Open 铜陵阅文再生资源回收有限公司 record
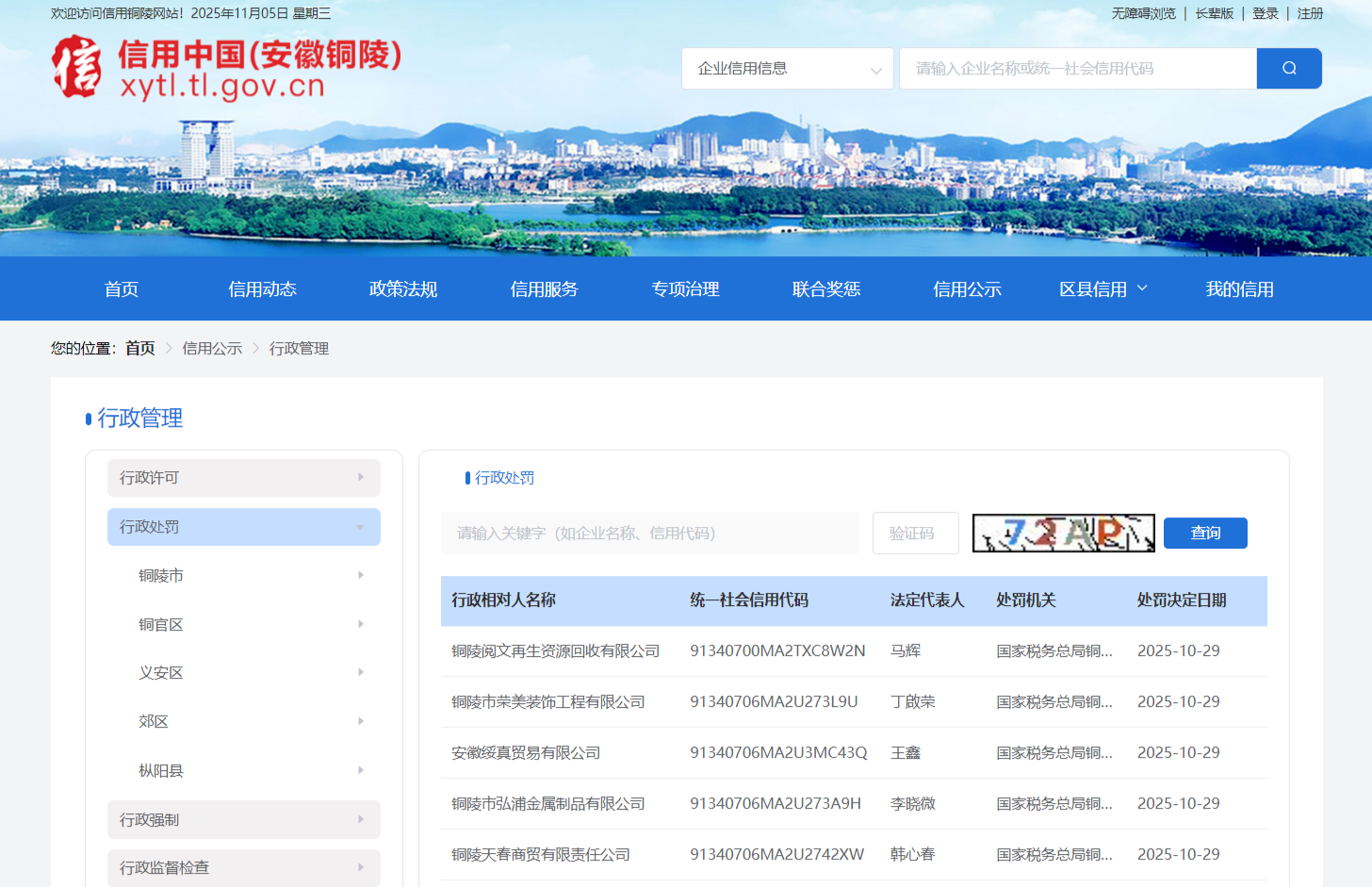 pyautogui.click(x=554, y=650)
